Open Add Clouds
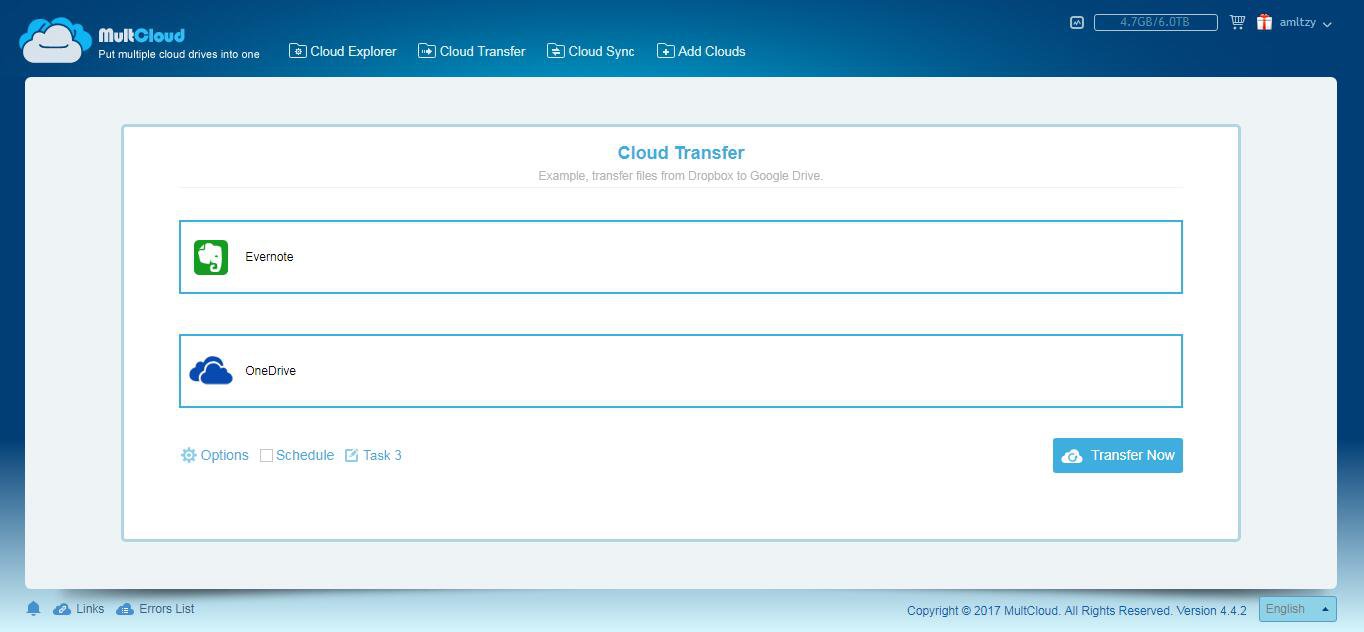The width and height of the screenshot is (1364, 632). click(x=701, y=51)
